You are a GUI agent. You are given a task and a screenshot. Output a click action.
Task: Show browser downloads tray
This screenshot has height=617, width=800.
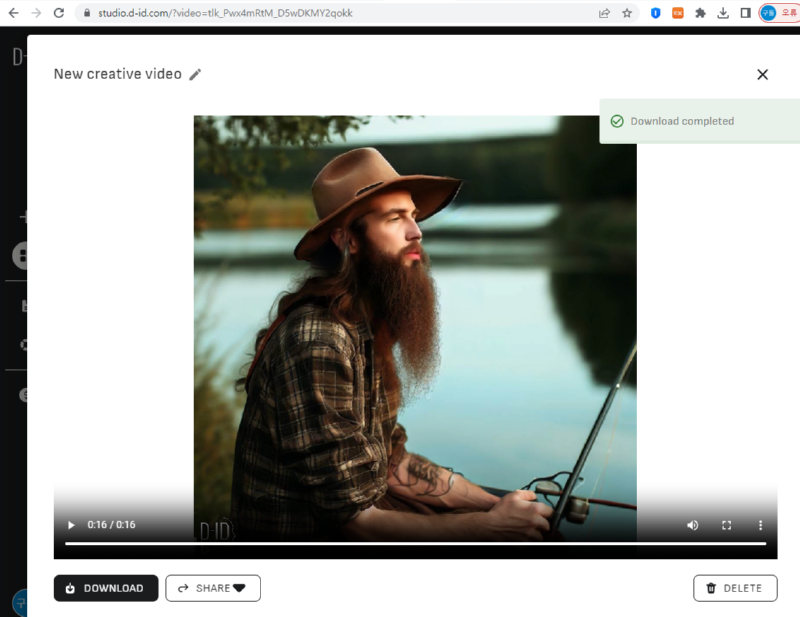(723, 13)
